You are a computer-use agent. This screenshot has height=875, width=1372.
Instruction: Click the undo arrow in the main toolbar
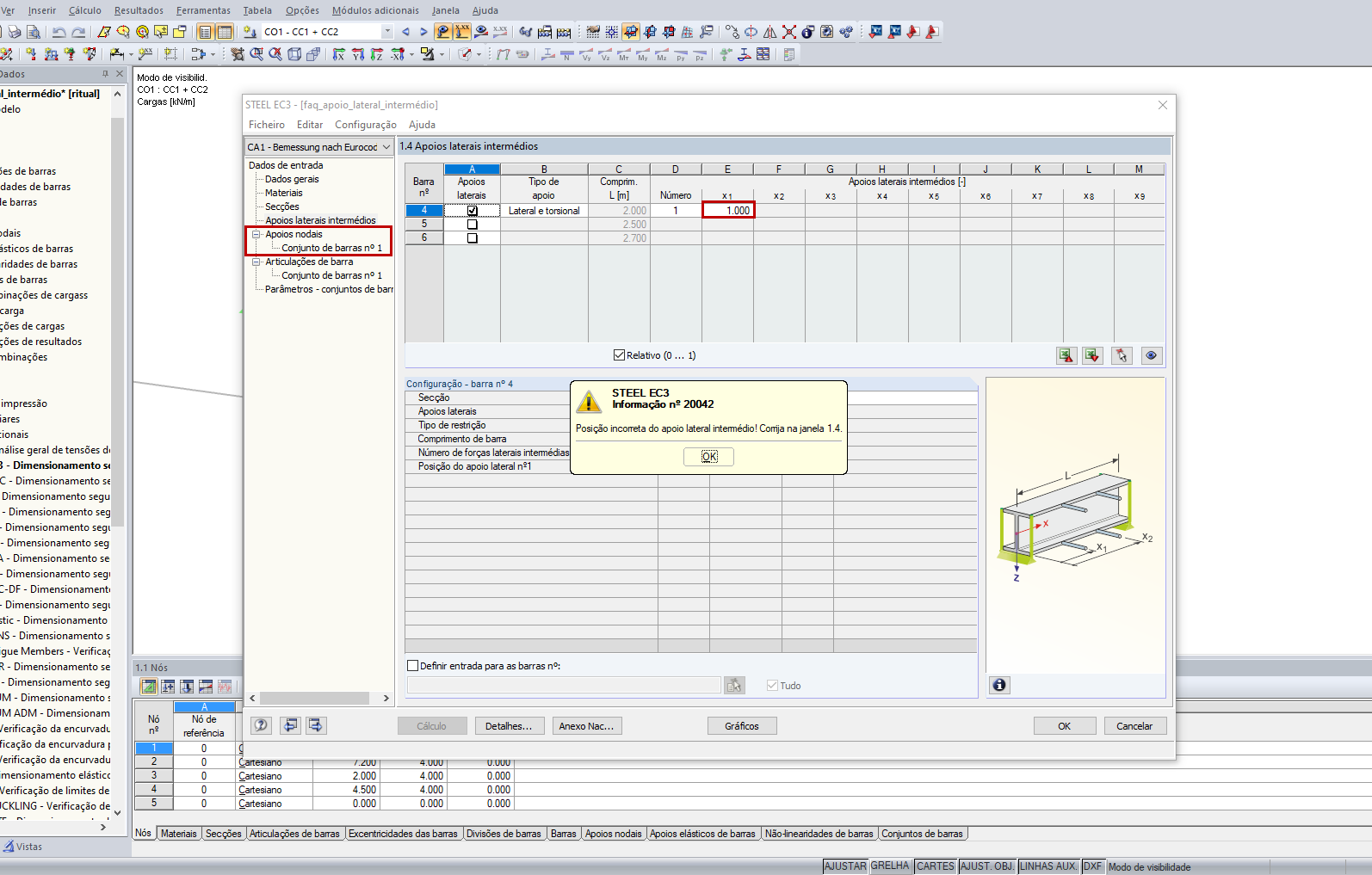(59, 32)
